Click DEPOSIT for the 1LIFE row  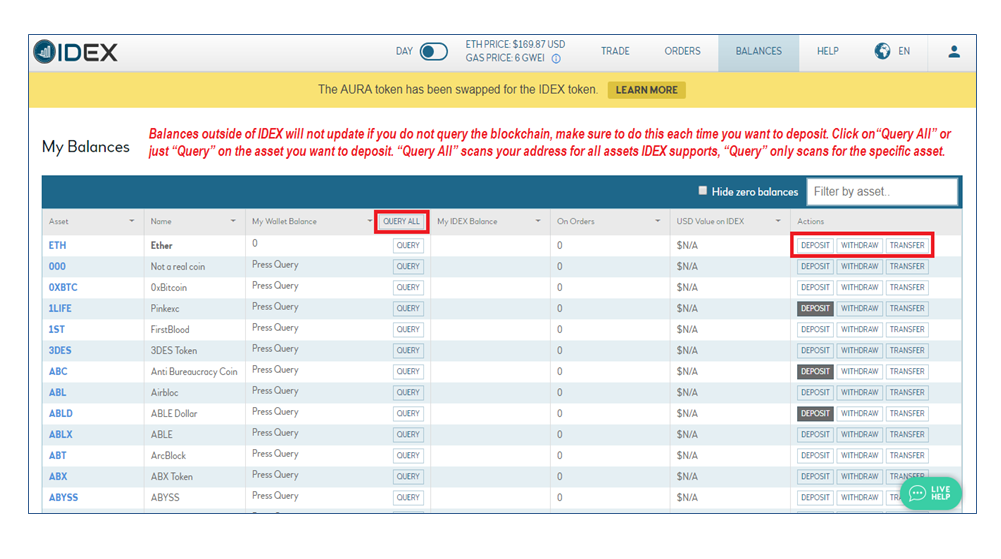815,308
